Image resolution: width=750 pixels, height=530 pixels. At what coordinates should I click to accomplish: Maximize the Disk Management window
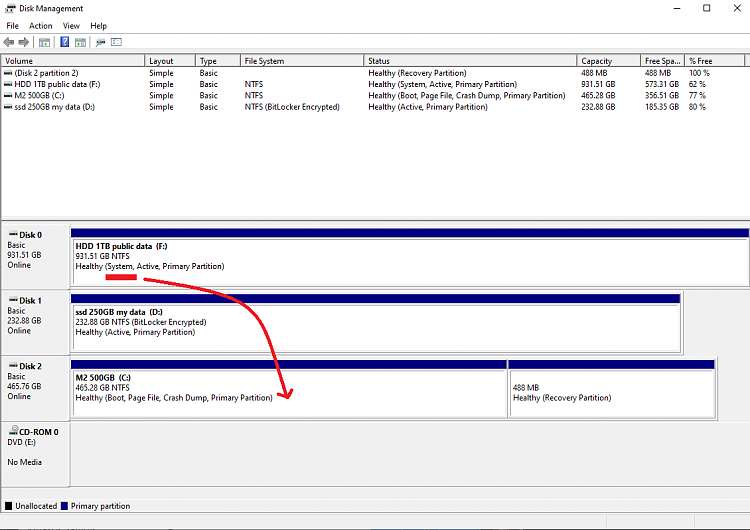point(706,8)
